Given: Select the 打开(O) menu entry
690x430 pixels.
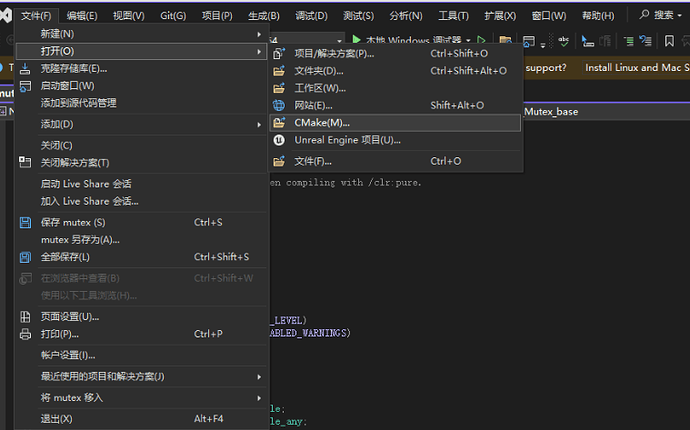Looking at the screenshot, I should [141, 51].
